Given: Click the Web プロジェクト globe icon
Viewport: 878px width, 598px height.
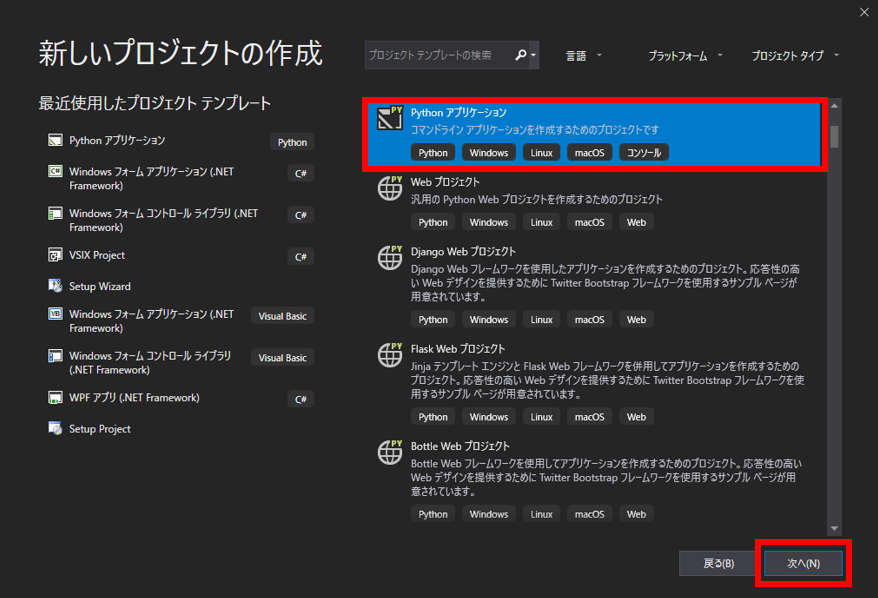Looking at the screenshot, I should [x=390, y=188].
